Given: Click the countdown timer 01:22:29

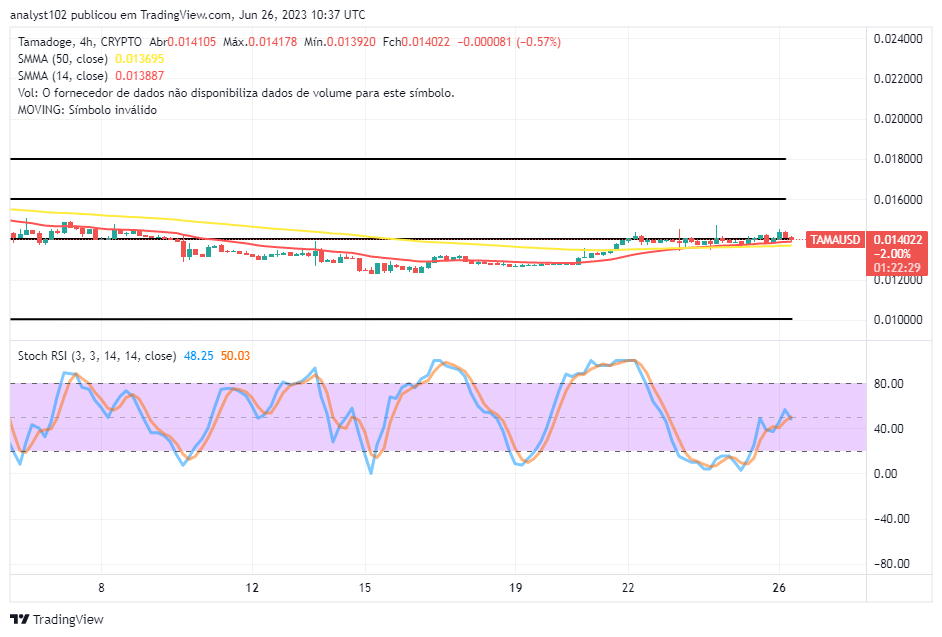Looking at the screenshot, I should point(897,267).
